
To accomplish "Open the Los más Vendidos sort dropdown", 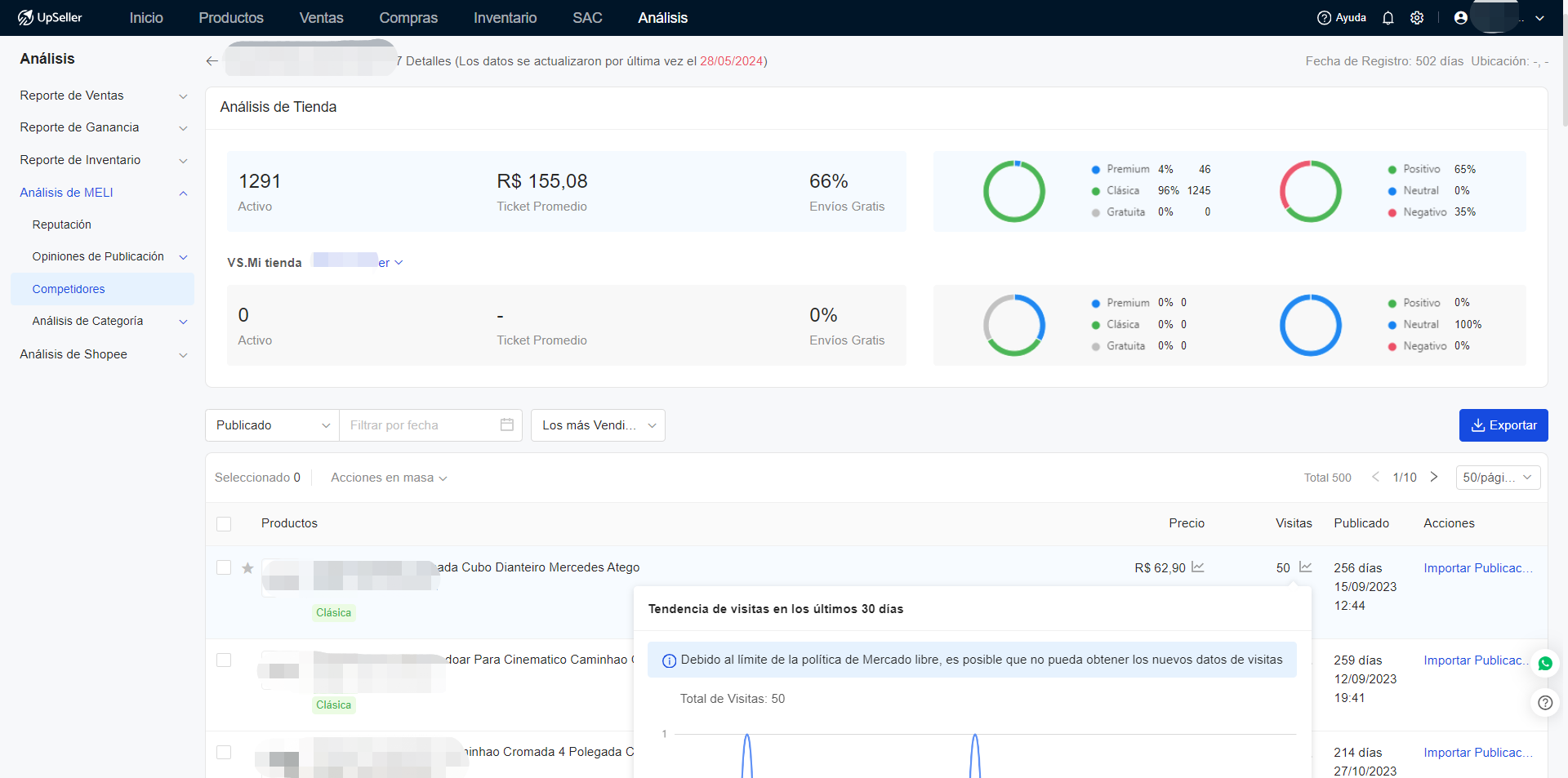I will pos(598,425).
